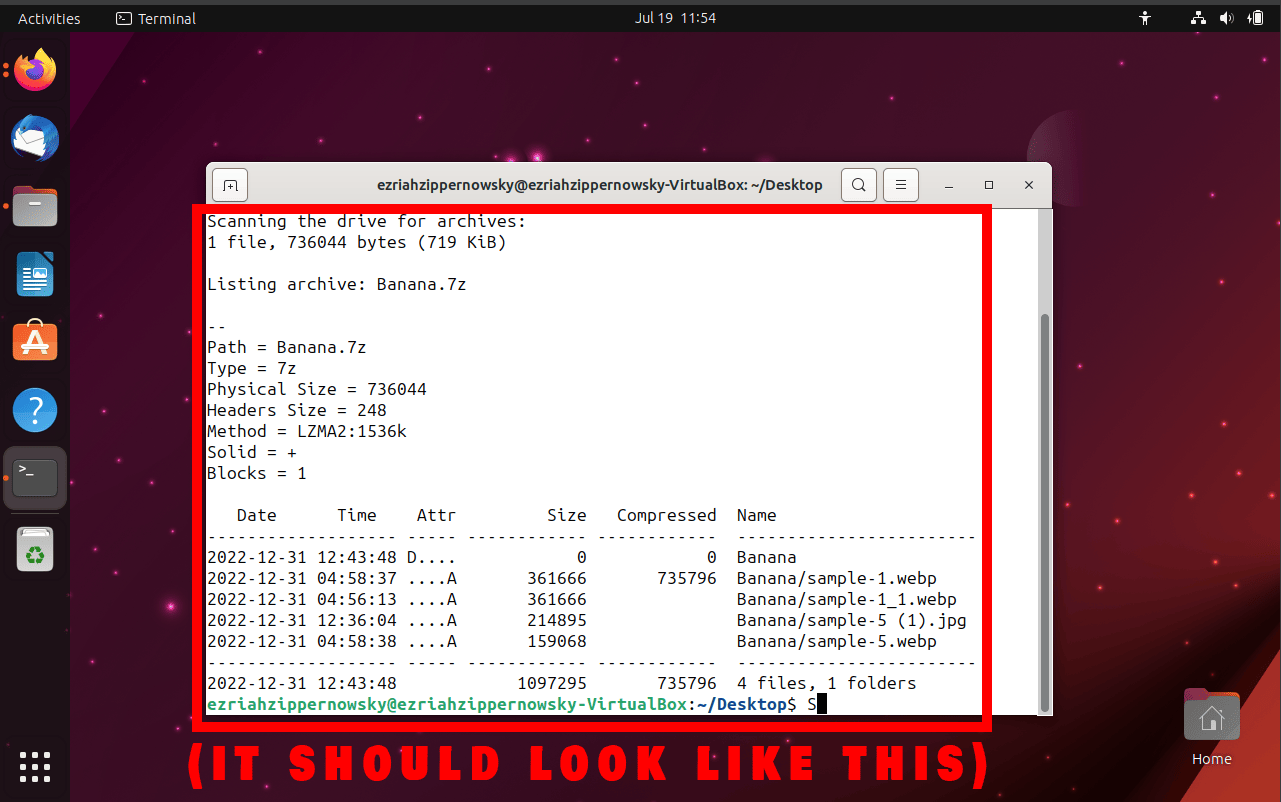This screenshot has width=1281, height=802.
Task: Launch LibreOffice Writer
Action: click(x=34, y=274)
